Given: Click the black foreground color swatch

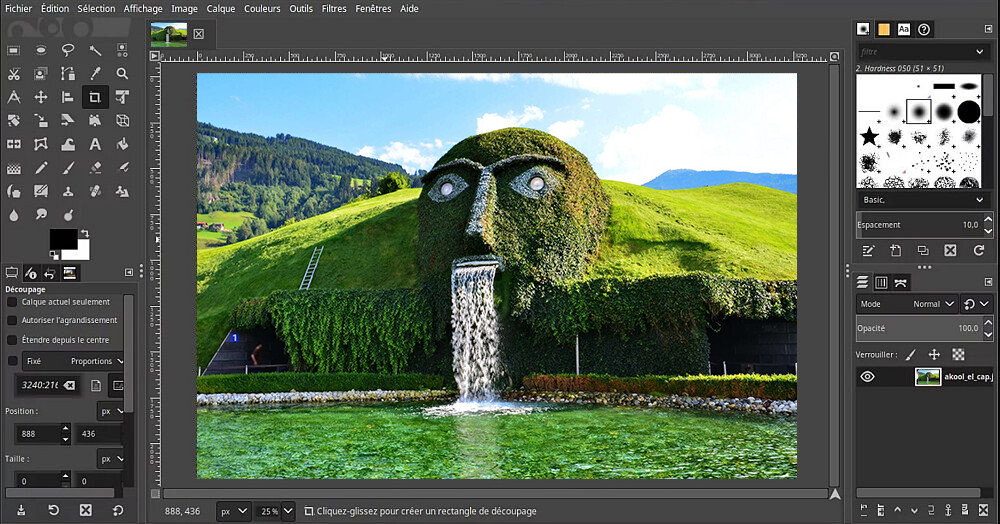Looking at the screenshot, I should (x=62, y=239).
